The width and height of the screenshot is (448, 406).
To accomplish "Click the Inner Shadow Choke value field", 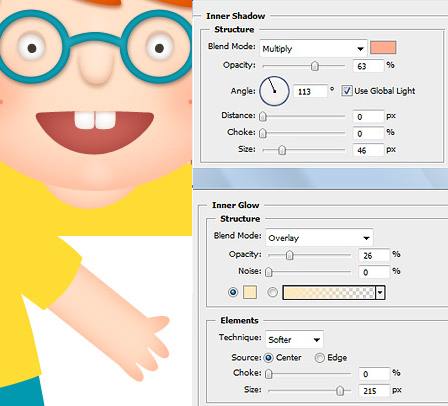I will (x=368, y=133).
